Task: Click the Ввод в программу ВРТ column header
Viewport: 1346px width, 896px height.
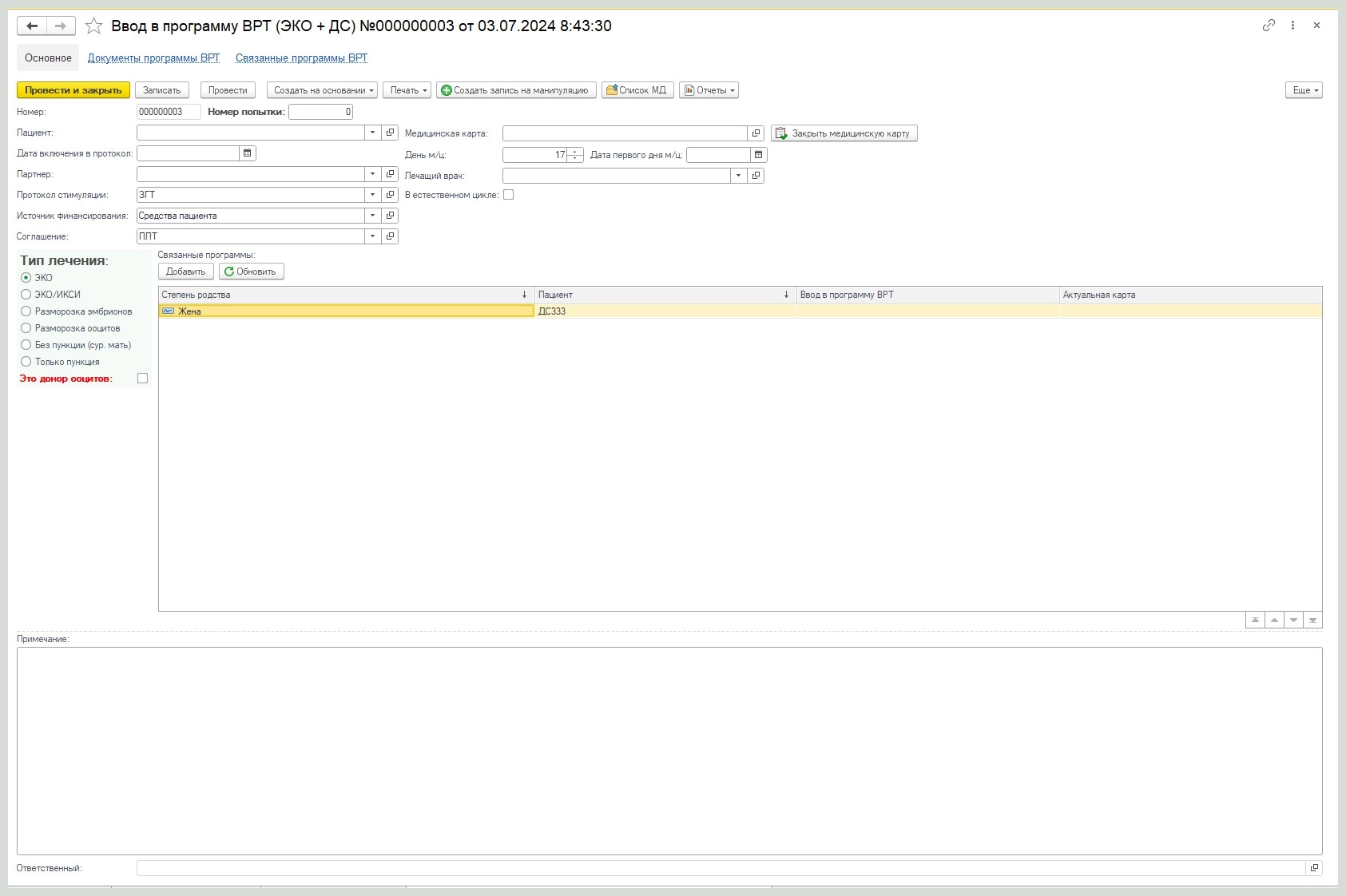Action: coord(927,295)
